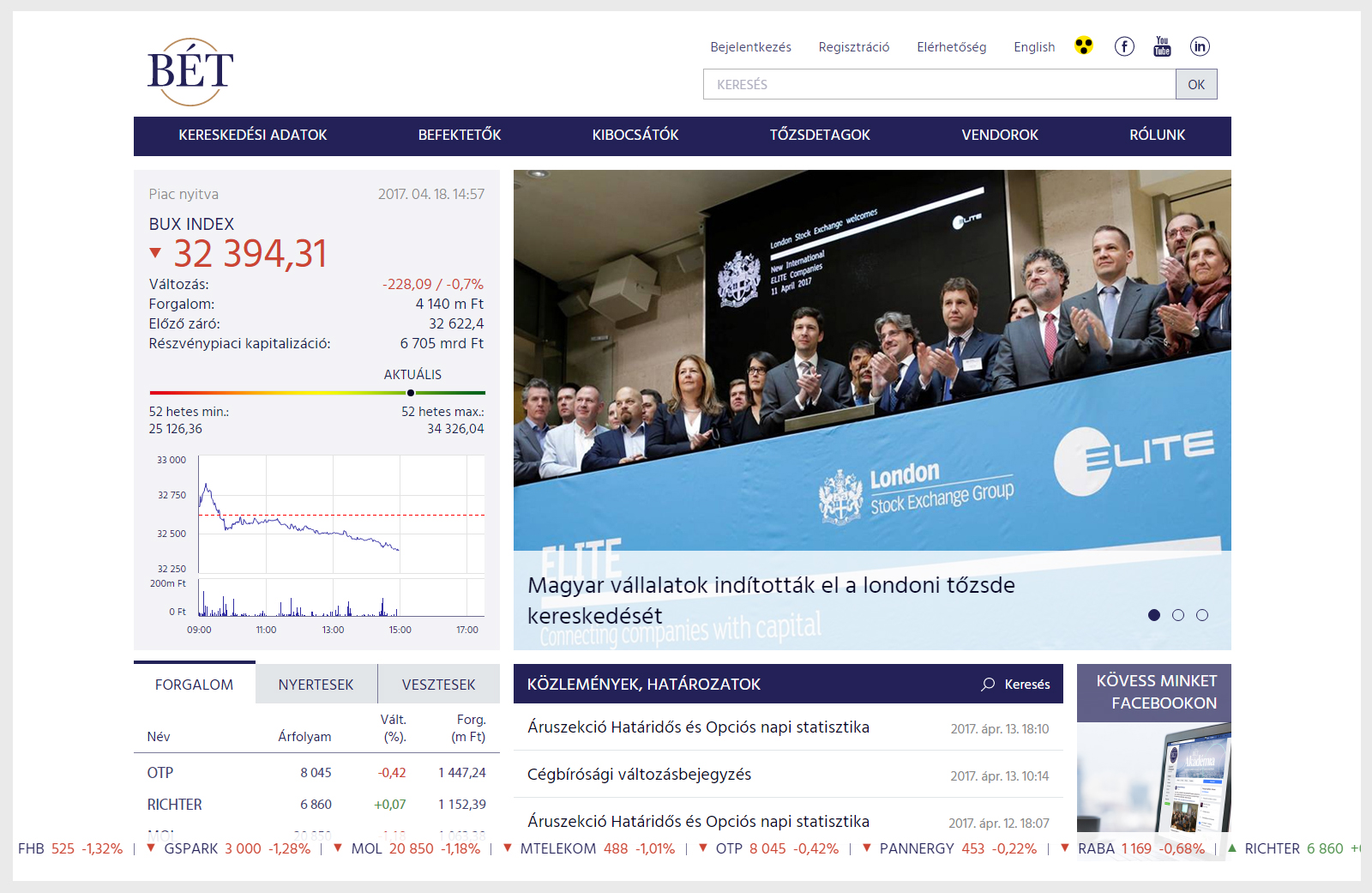
Task: Click the magnifier icon beside Keresés
Action: pos(988,684)
